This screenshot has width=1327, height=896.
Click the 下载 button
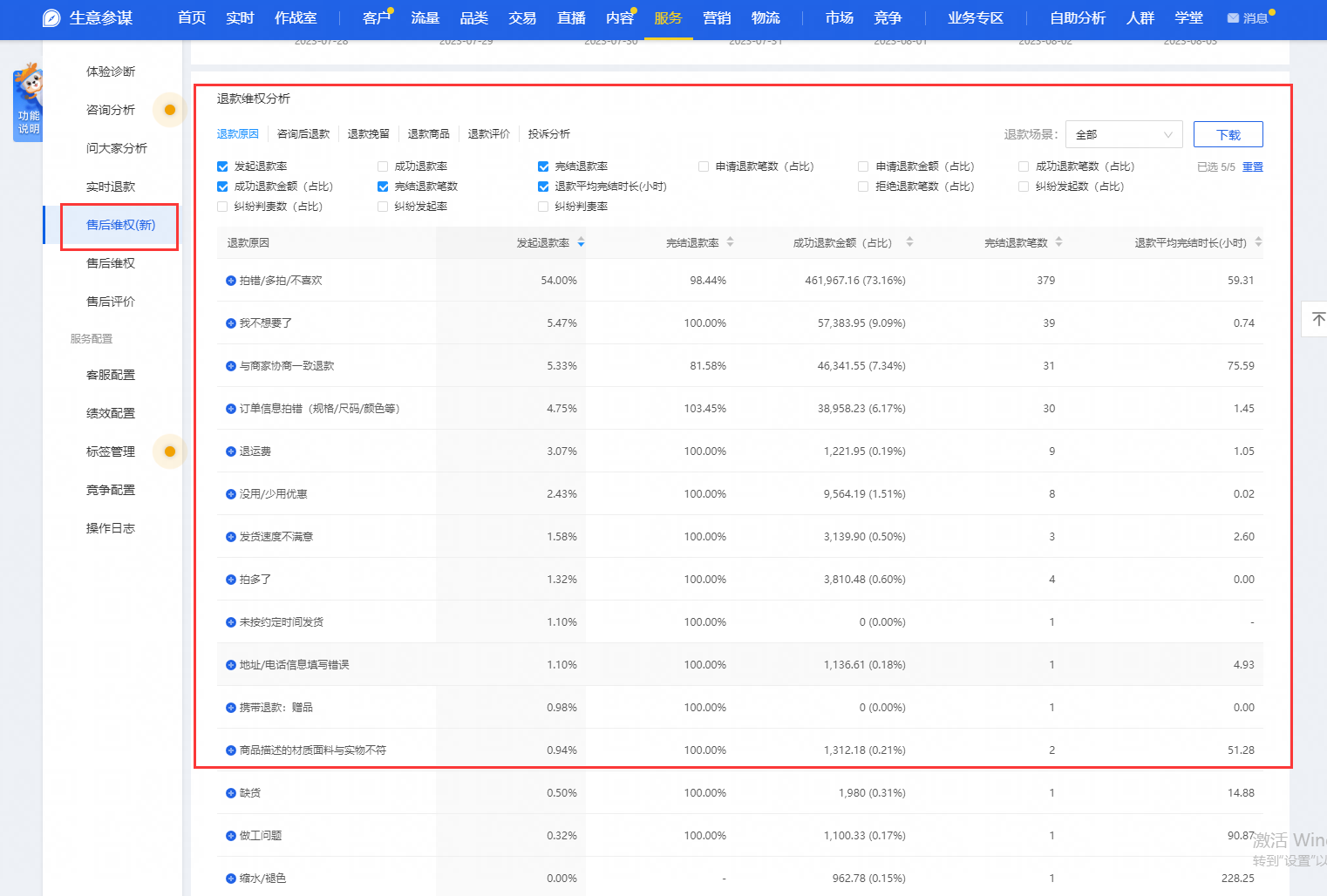(1228, 134)
